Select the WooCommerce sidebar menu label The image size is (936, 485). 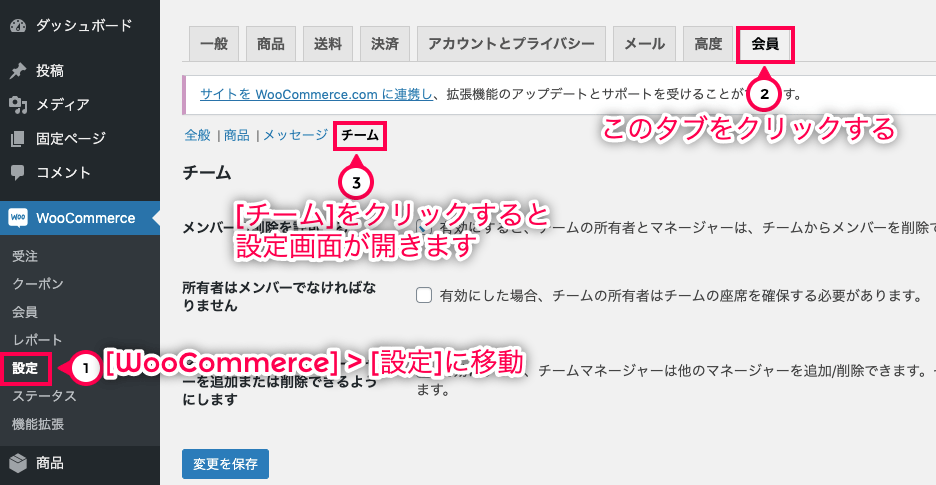[x=85, y=218]
